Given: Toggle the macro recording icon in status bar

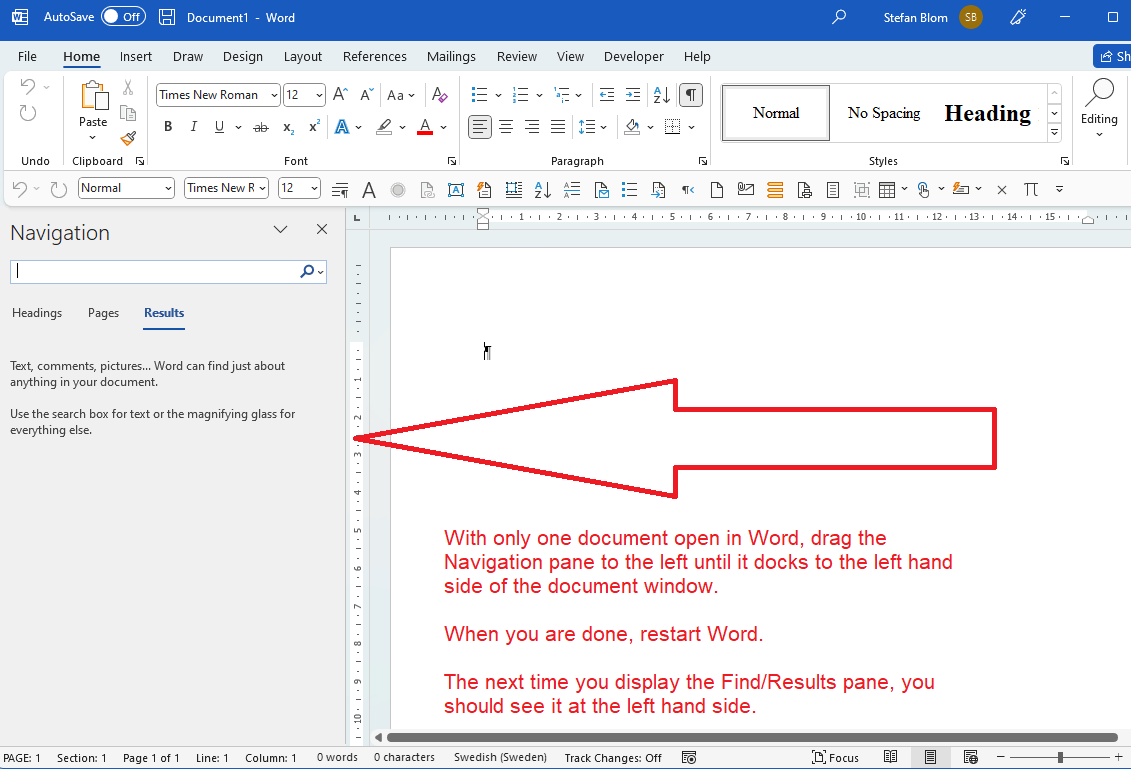Looking at the screenshot, I should [690, 757].
